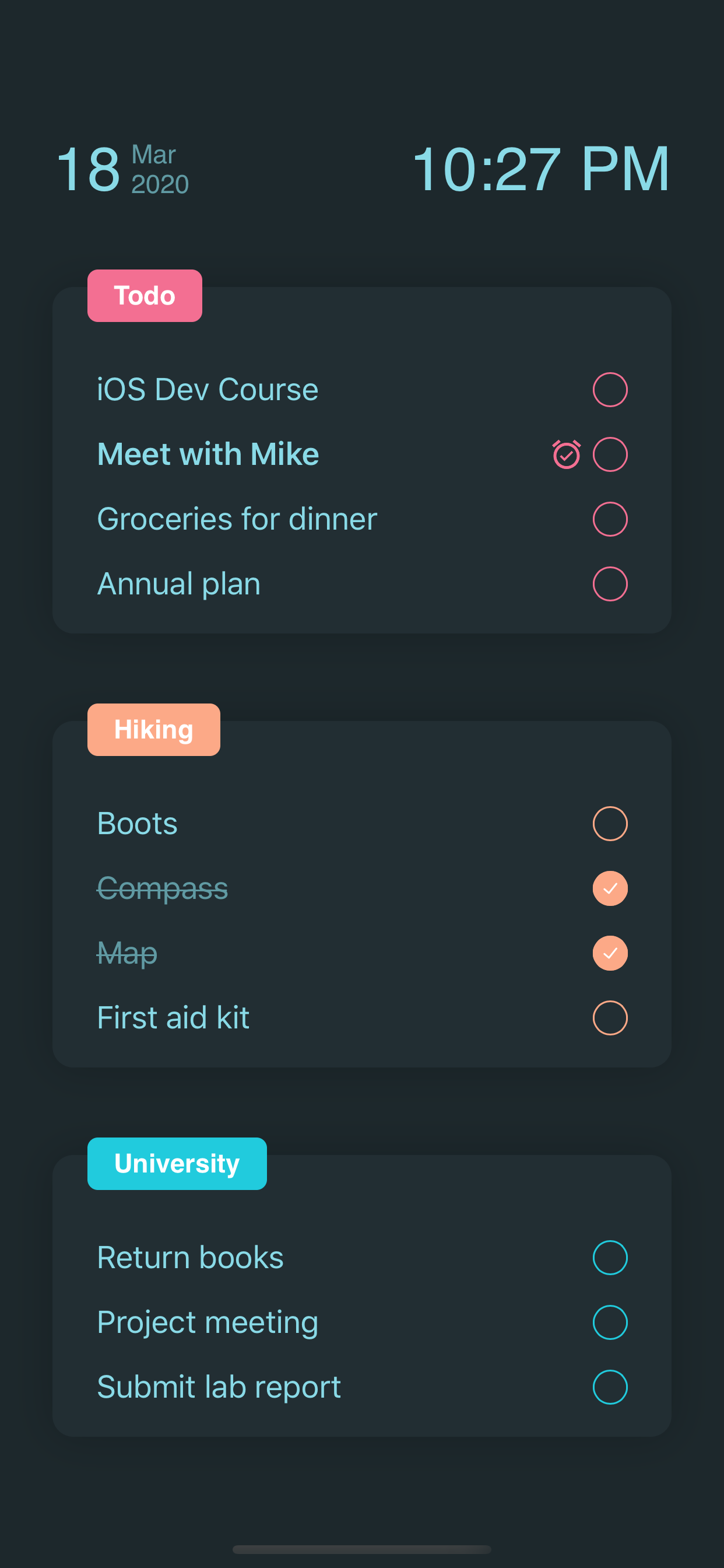Click the alarm reminder icon beside Meet with Mike
The image size is (724, 1568).
pyautogui.click(x=566, y=454)
